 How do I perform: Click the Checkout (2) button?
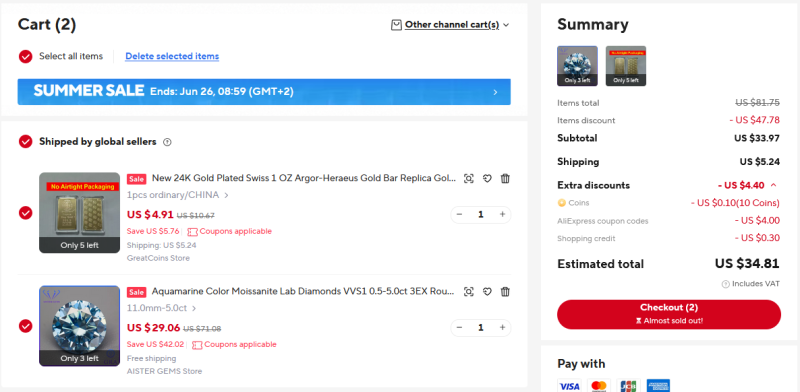pos(669,314)
